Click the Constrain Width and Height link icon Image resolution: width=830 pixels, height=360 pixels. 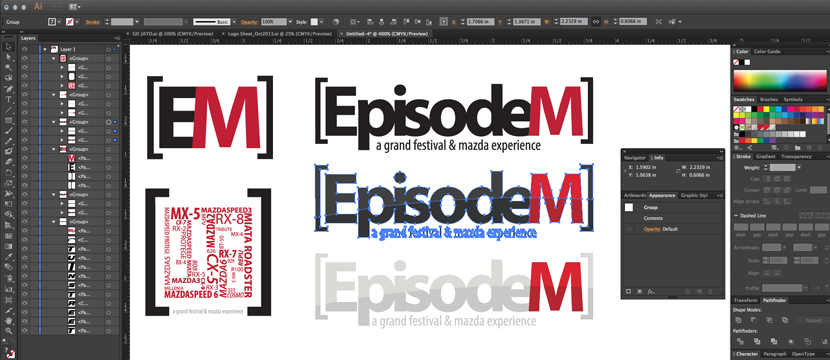pos(595,22)
